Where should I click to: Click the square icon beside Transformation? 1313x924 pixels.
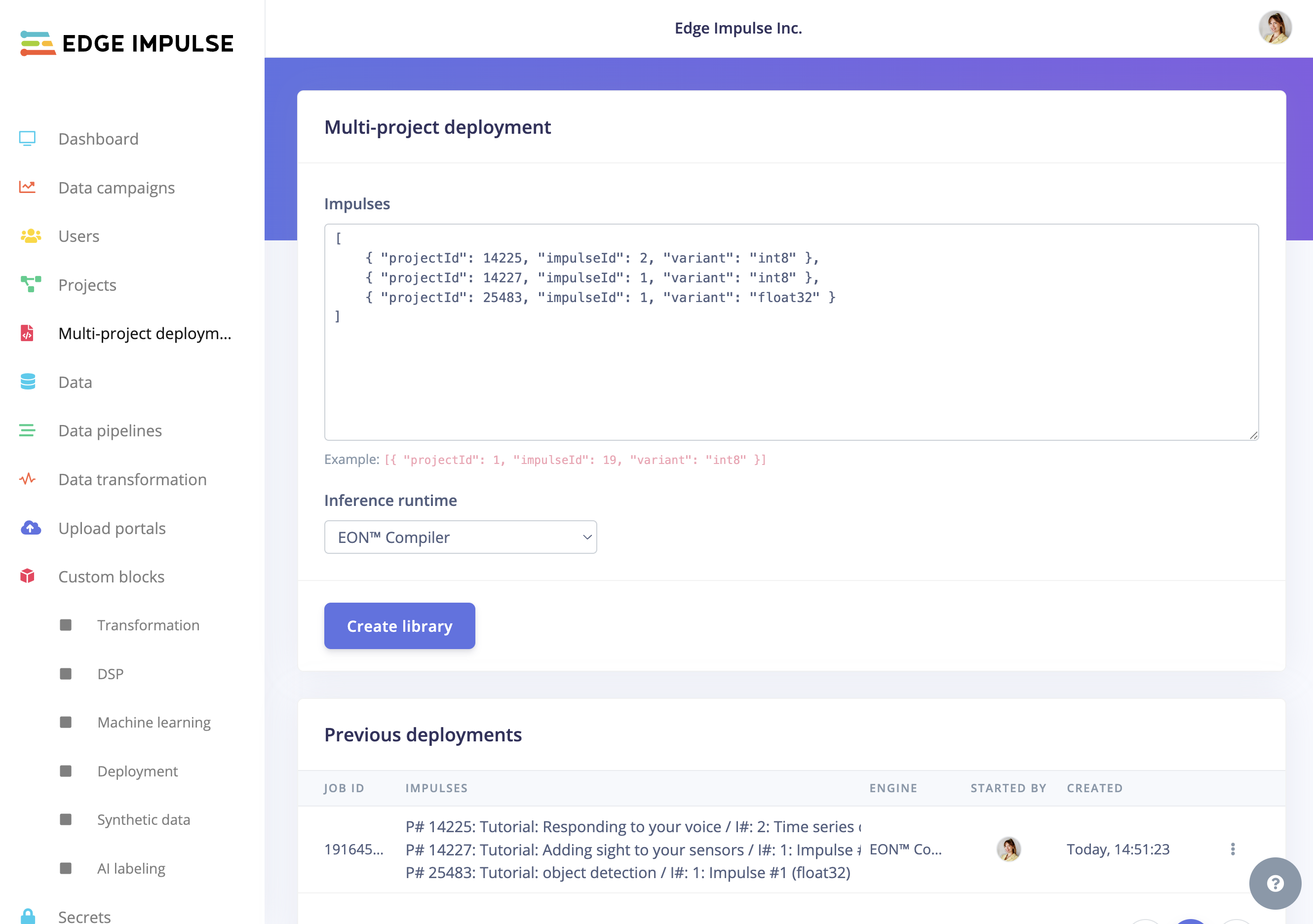[x=66, y=625]
